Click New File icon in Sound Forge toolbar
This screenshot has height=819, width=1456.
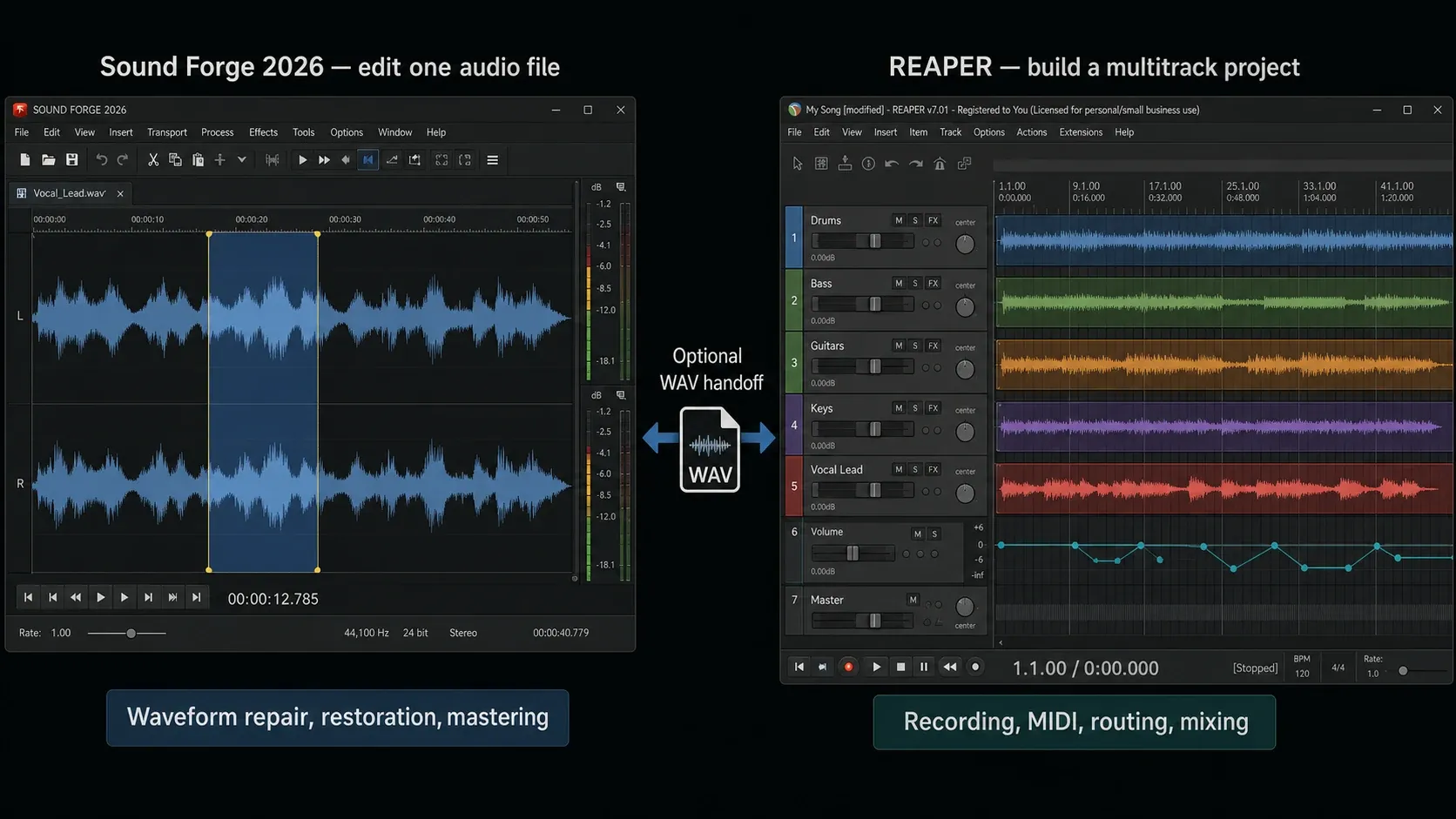click(x=24, y=160)
